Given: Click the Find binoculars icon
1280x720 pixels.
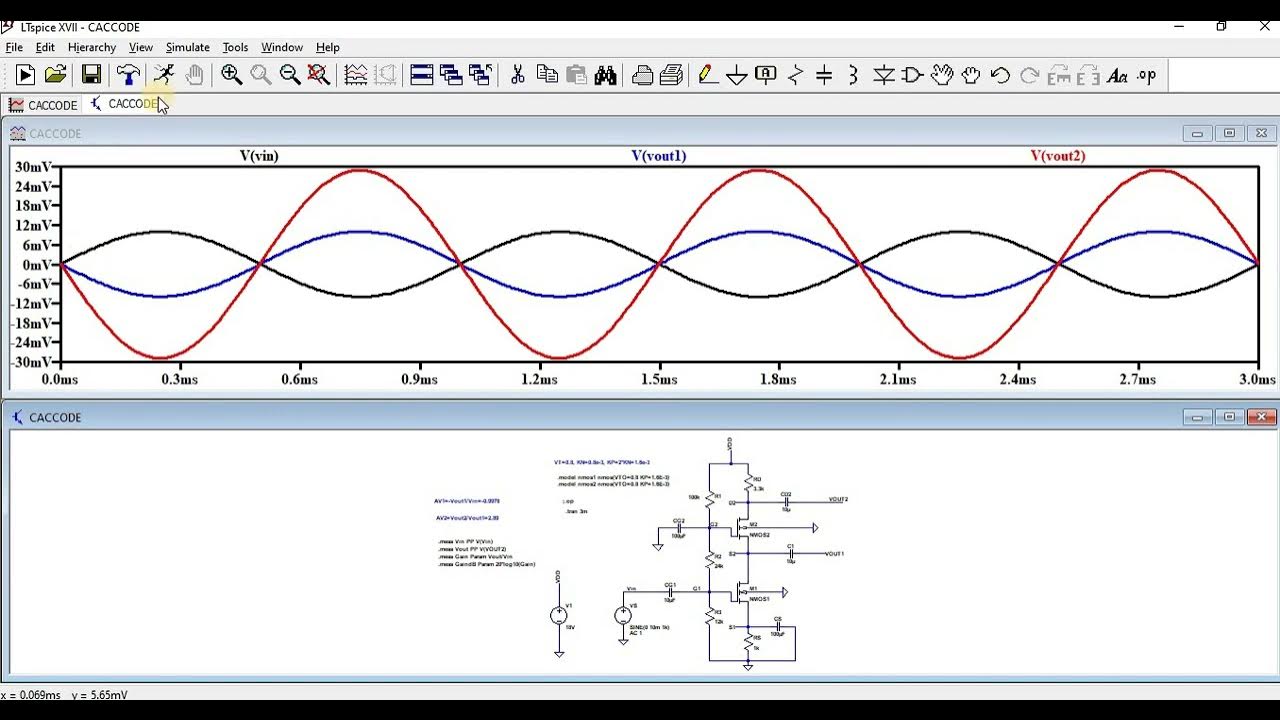Looking at the screenshot, I should [x=605, y=75].
